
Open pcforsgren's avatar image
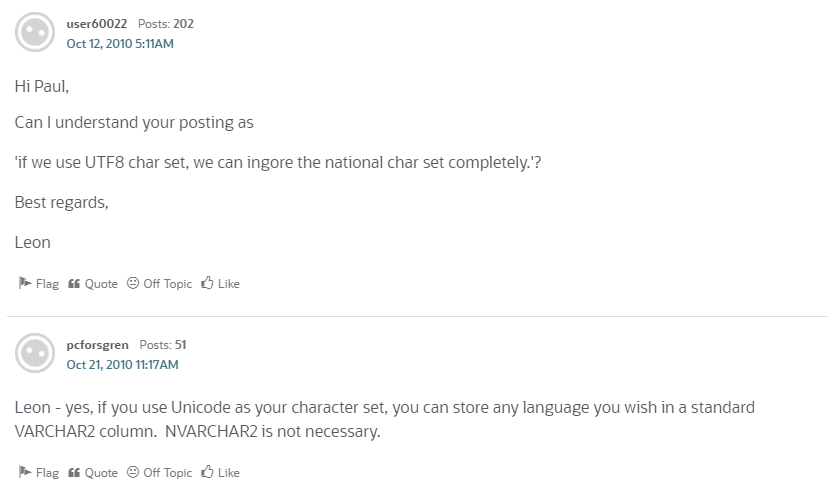[35, 354]
